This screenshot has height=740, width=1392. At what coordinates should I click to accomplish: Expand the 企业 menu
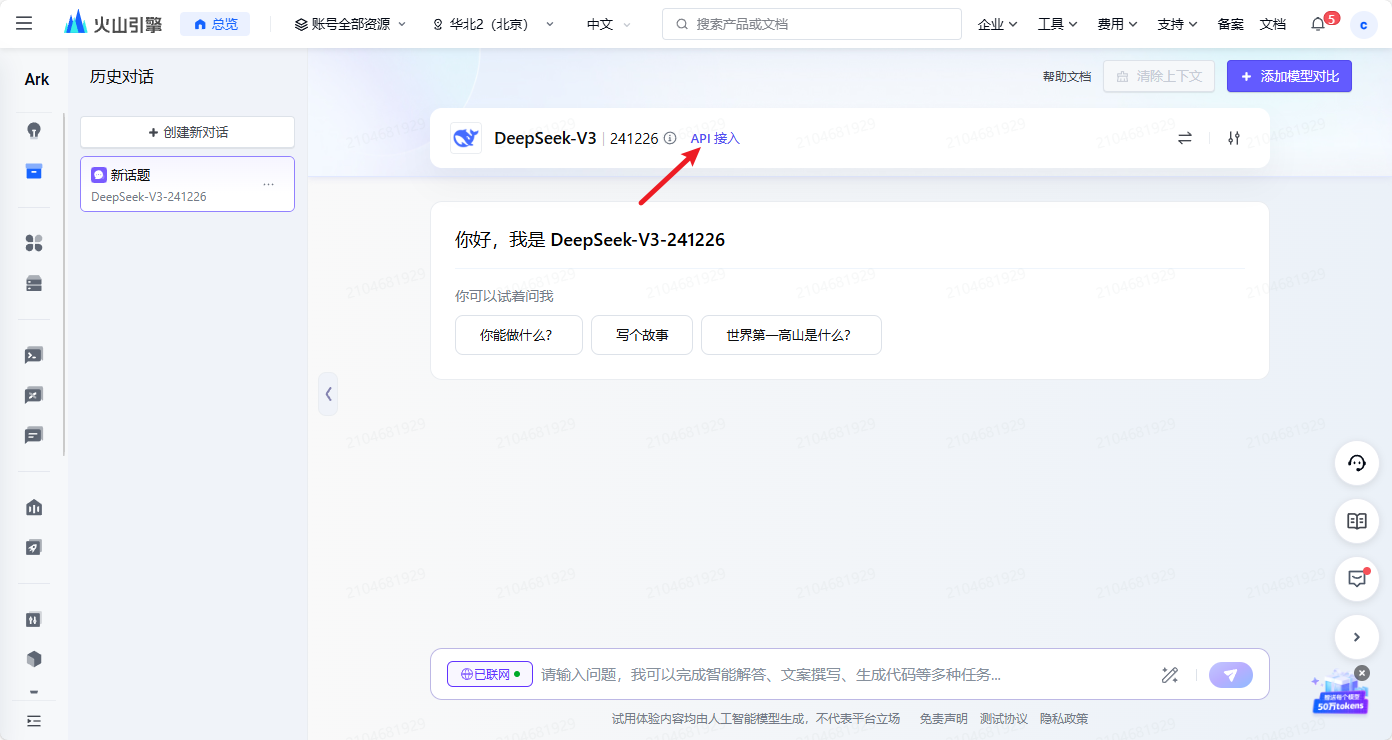pos(997,24)
